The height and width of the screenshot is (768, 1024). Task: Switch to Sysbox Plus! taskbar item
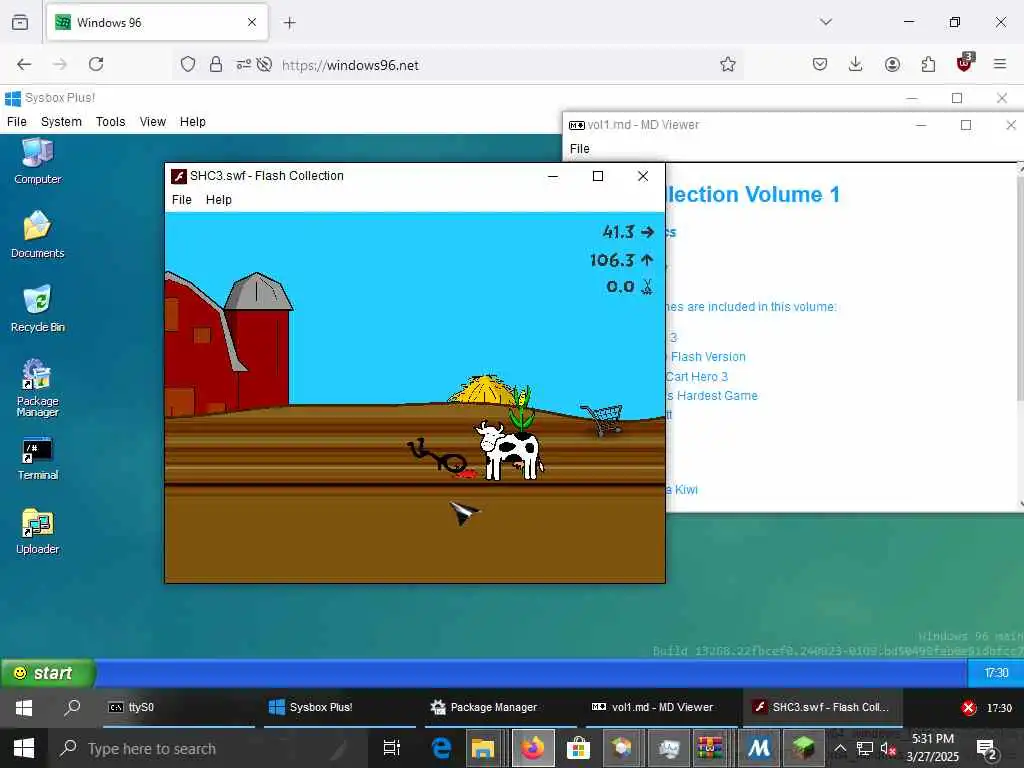[340, 707]
